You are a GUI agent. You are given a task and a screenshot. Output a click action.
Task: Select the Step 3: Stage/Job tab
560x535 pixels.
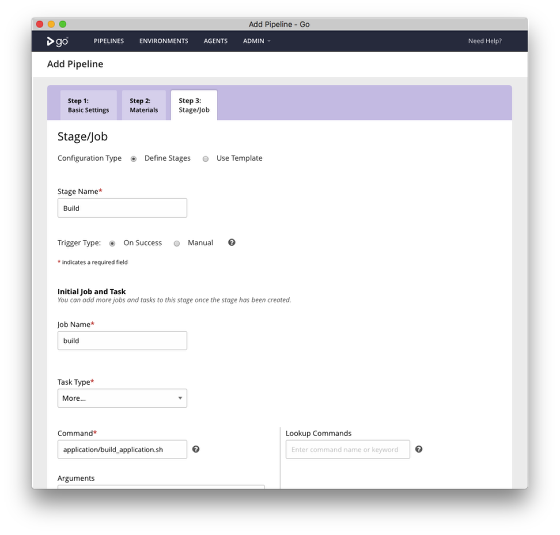pyautogui.click(x=194, y=105)
